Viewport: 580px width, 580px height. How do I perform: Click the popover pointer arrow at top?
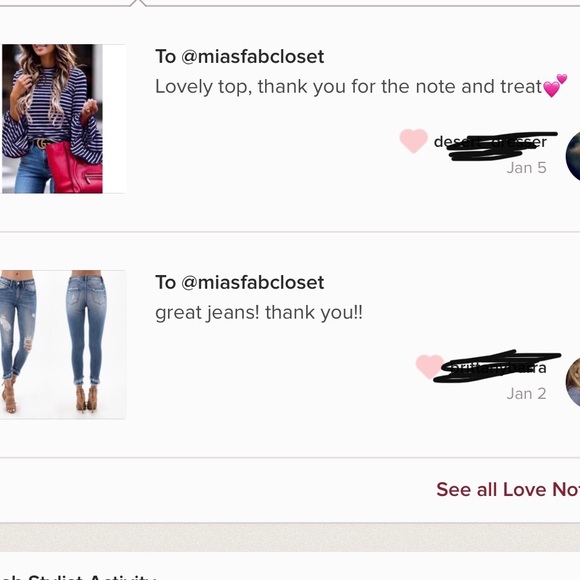(138, 3)
